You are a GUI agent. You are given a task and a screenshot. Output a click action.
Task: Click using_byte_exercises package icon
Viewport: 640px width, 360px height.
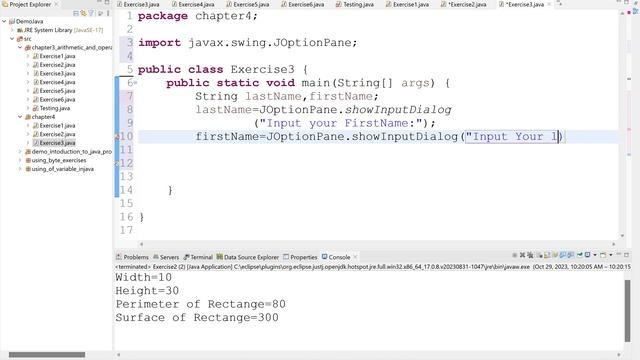[28, 160]
